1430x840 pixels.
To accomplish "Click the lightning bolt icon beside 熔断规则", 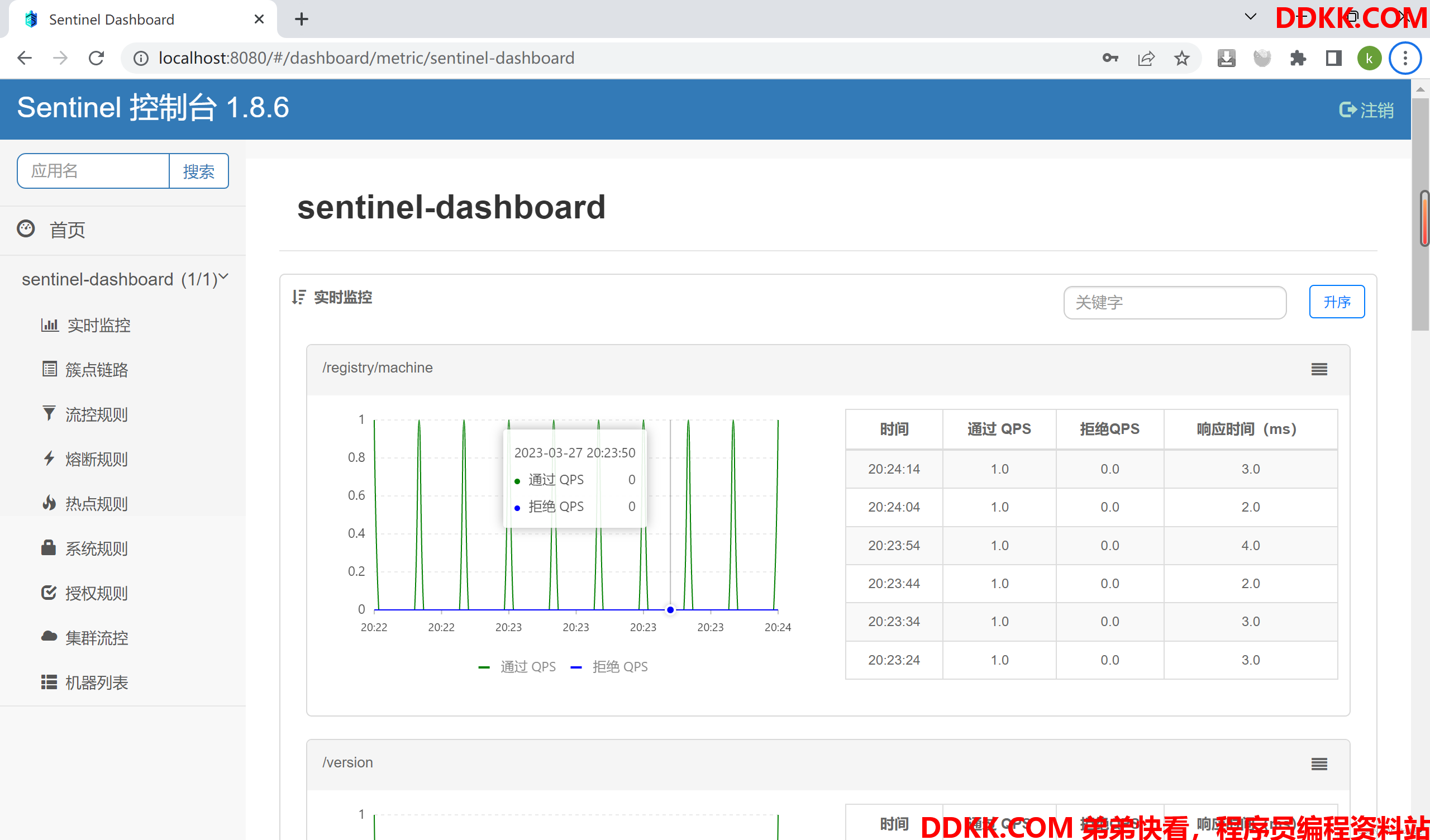I will pyautogui.click(x=49, y=458).
